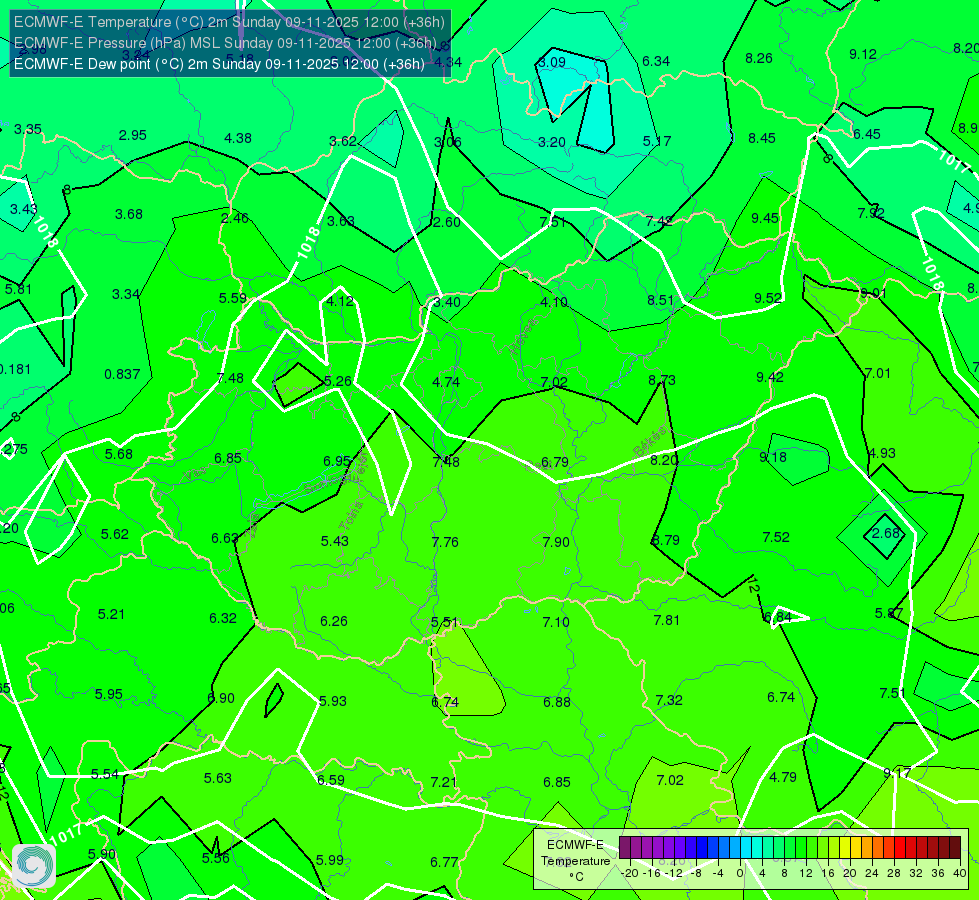
Task: Click the 9.12 temperature value
Action: click(863, 54)
